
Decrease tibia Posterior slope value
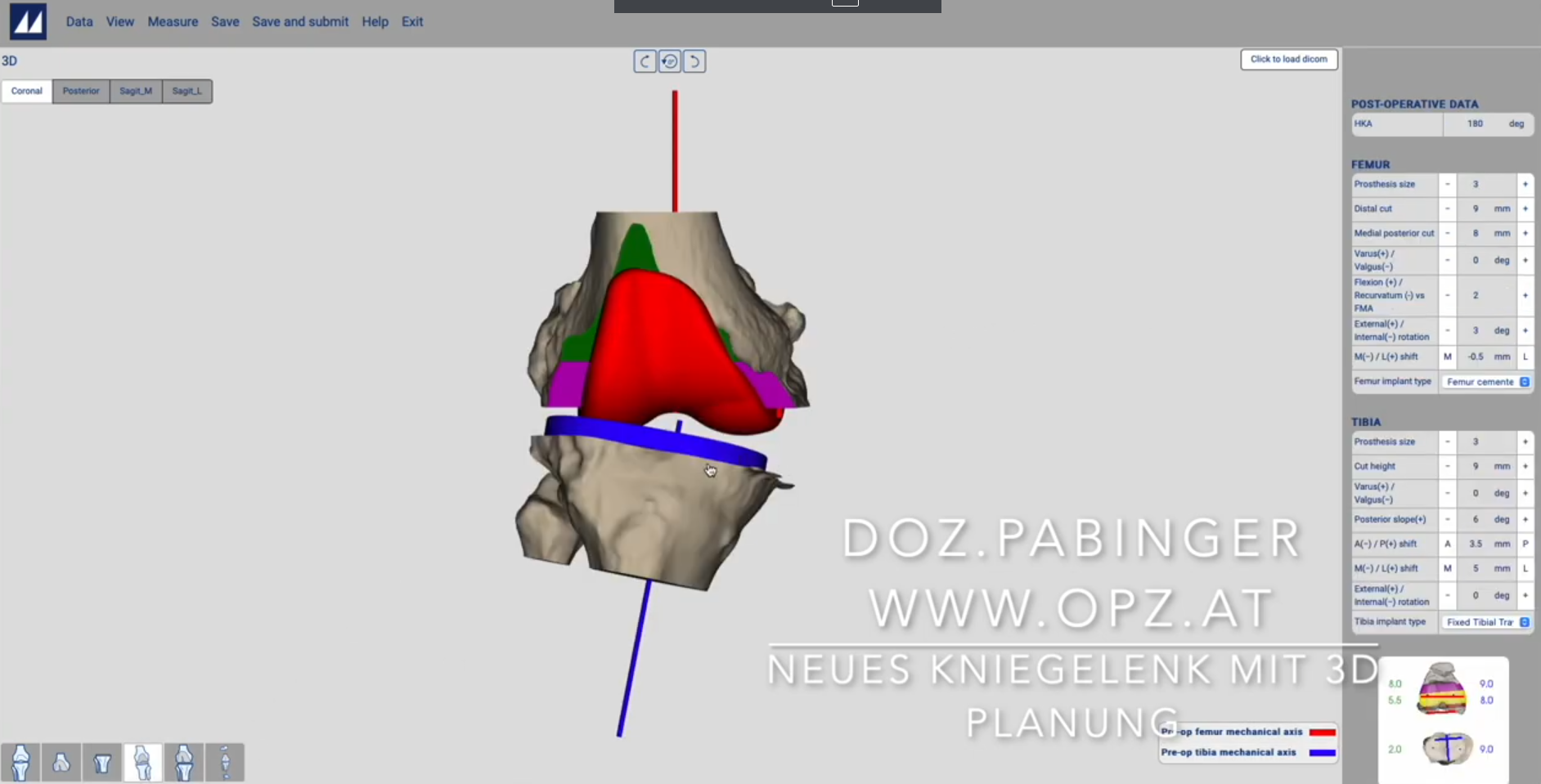[x=1448, y=520]
